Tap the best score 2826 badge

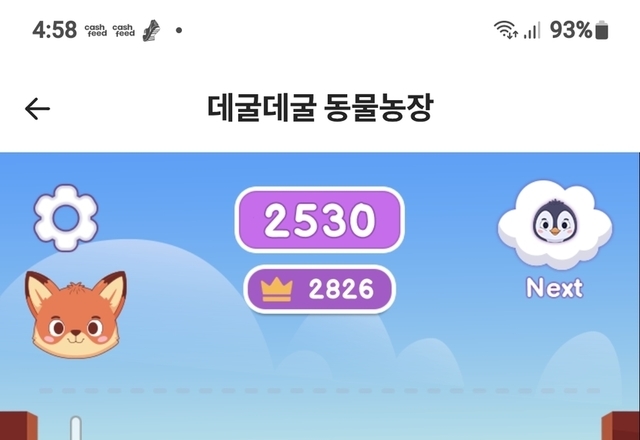(320, 289)
